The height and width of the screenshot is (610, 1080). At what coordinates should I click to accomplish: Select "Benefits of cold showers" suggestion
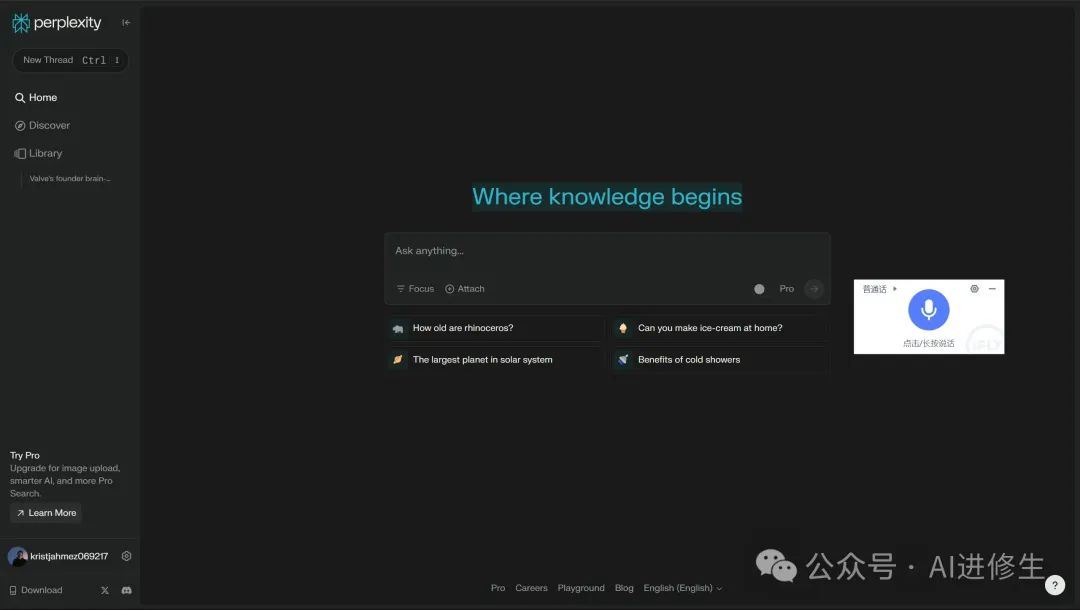(720, 360)
